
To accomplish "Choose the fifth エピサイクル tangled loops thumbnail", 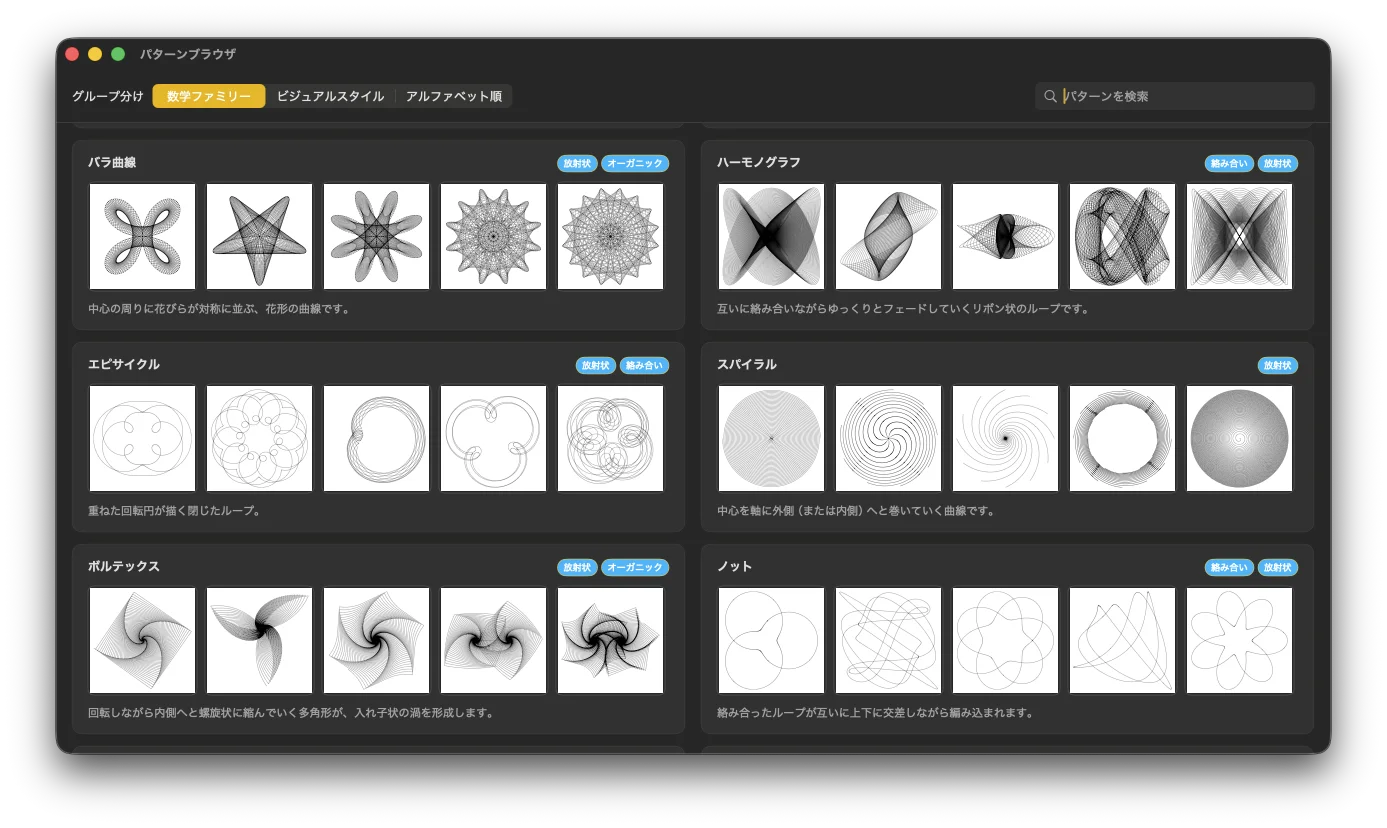I will [x=610, y=438].
